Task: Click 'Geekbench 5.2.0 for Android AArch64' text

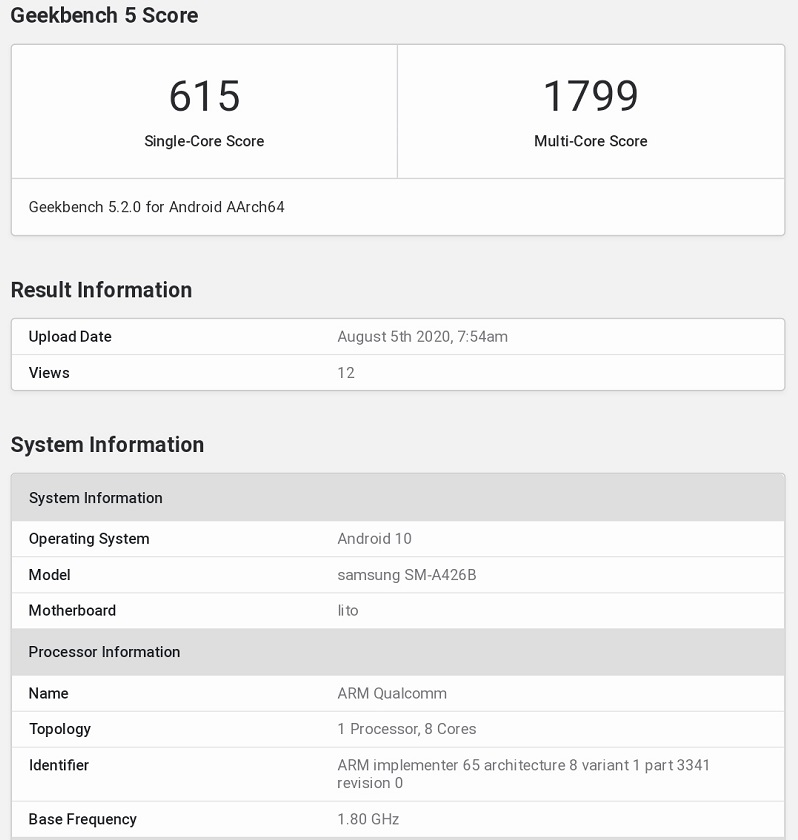Action: click(156, 207)
